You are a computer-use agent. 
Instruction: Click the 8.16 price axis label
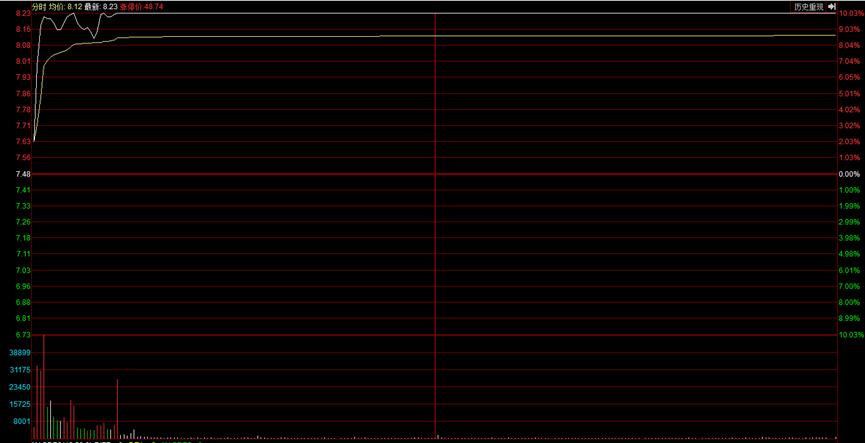(x=23, y=29)
